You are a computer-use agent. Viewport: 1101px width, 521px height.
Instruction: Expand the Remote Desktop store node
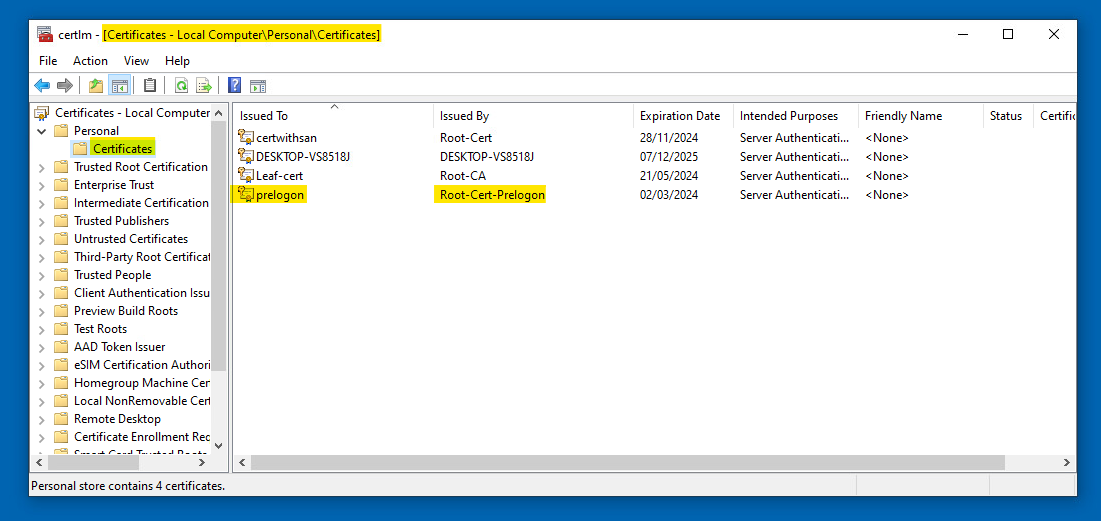pos(42,419)
